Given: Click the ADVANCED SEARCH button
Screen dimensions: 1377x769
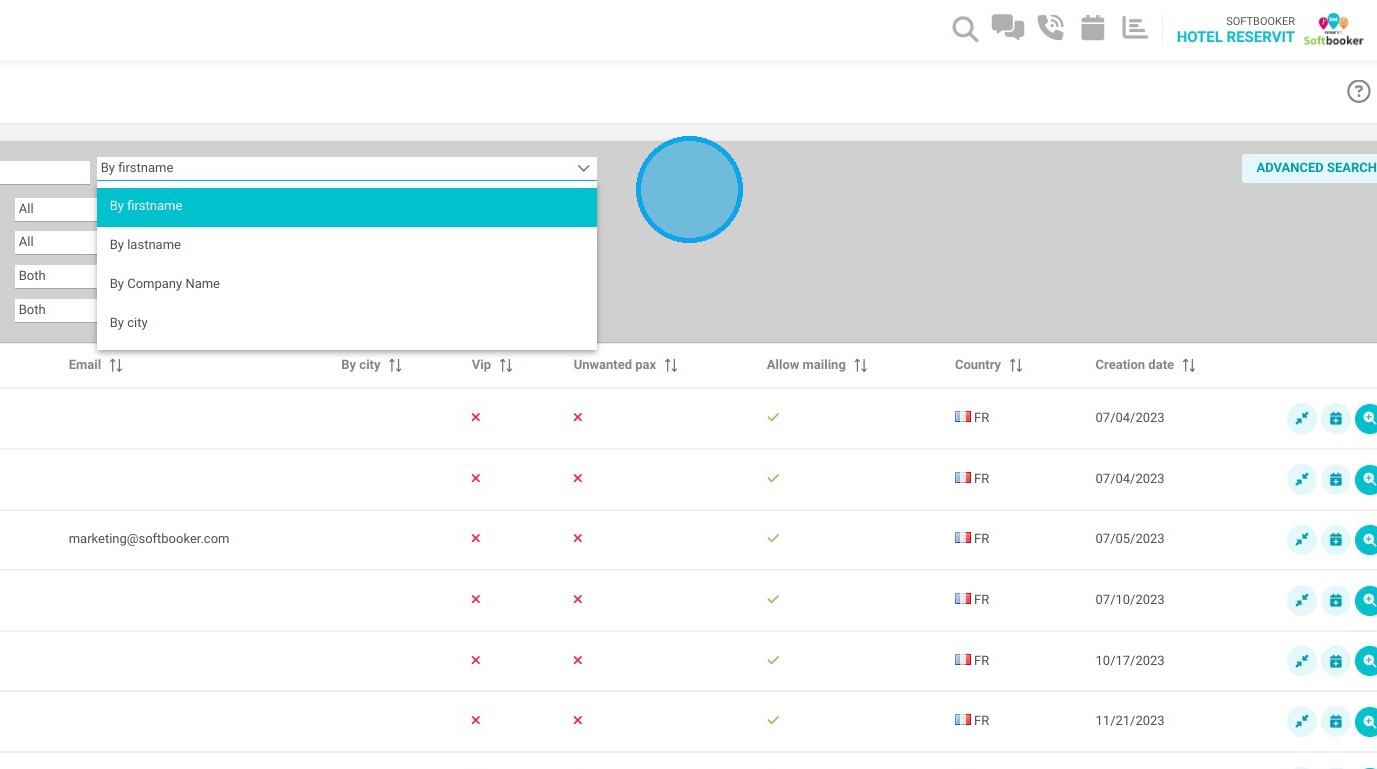Looking at the screenshot, I should (1310, 168).
